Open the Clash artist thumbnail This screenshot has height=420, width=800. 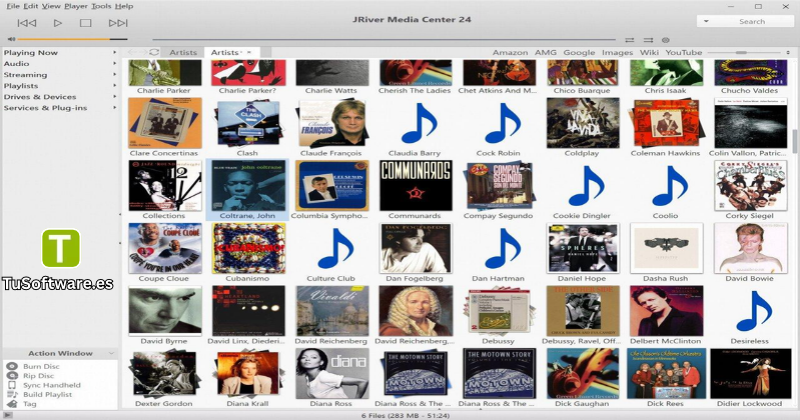[248, 123]
